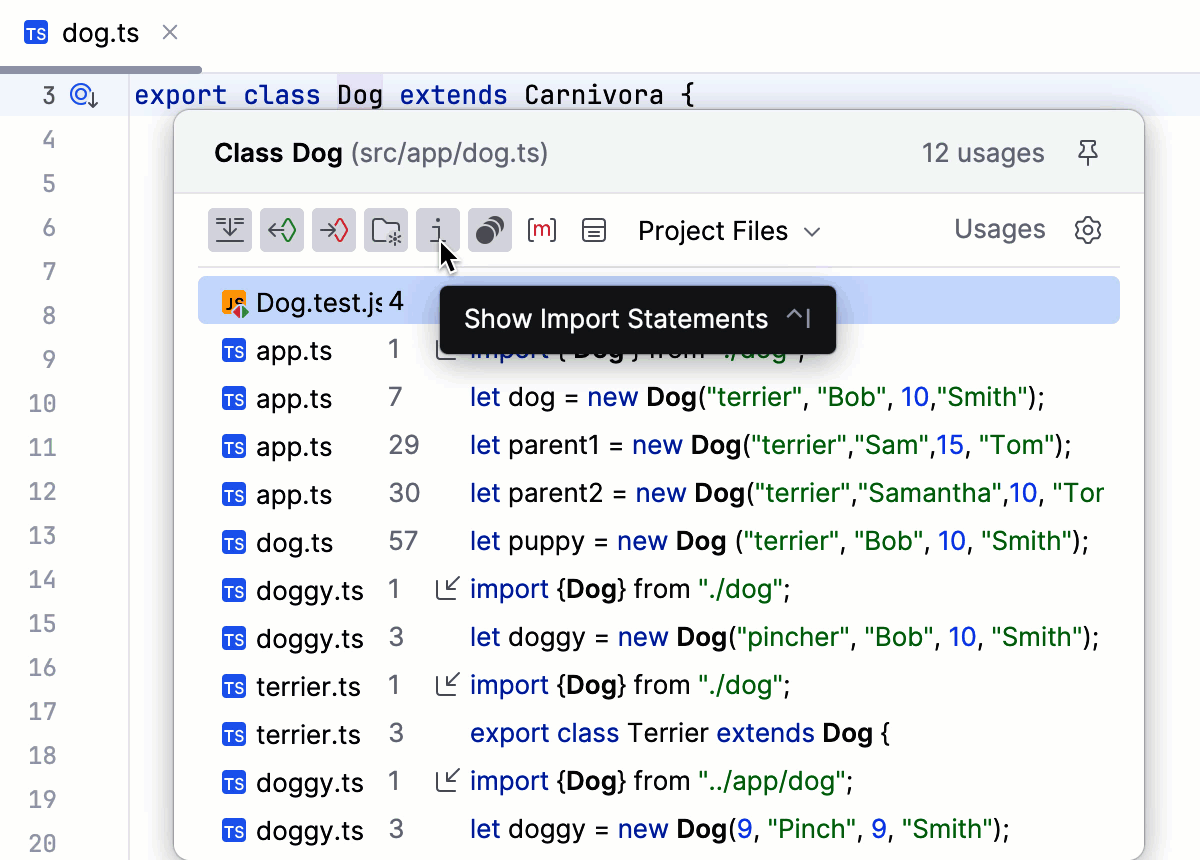Toggle the green read access filter
Screen dimensions: 1200x860
[282, 230]
